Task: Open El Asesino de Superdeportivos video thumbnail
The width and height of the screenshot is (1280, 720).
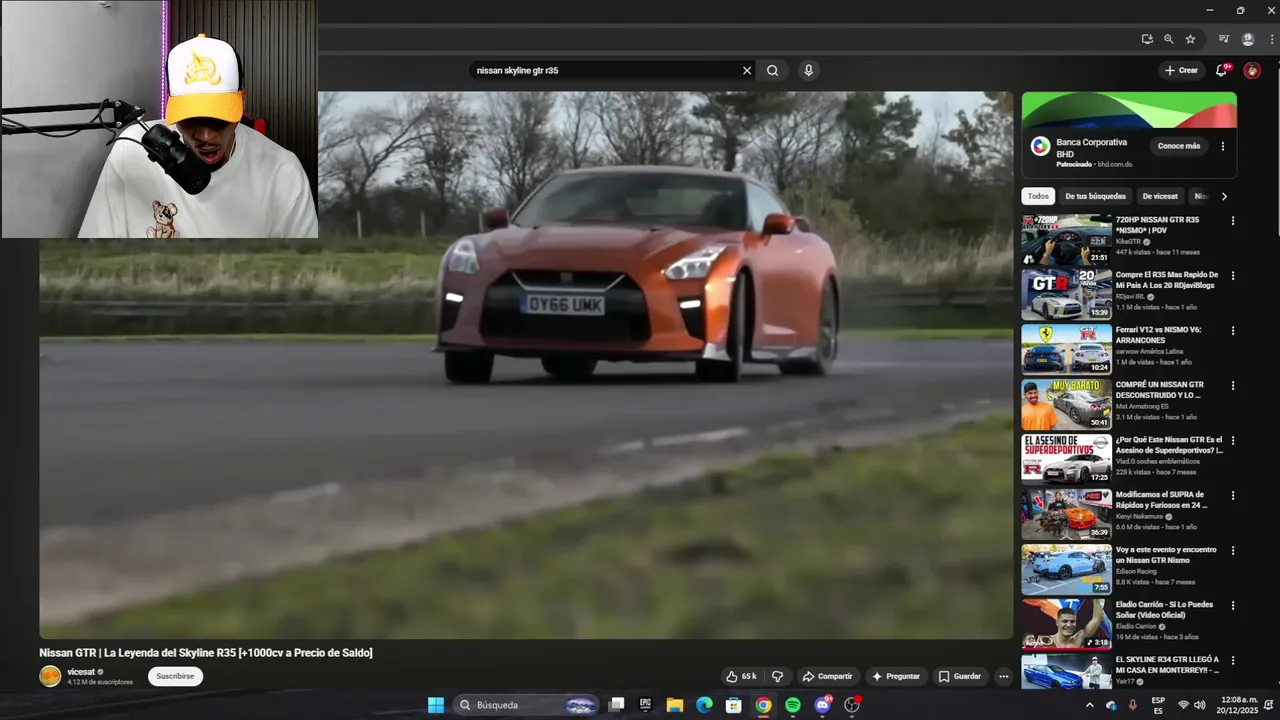Action: (1066, 459)
